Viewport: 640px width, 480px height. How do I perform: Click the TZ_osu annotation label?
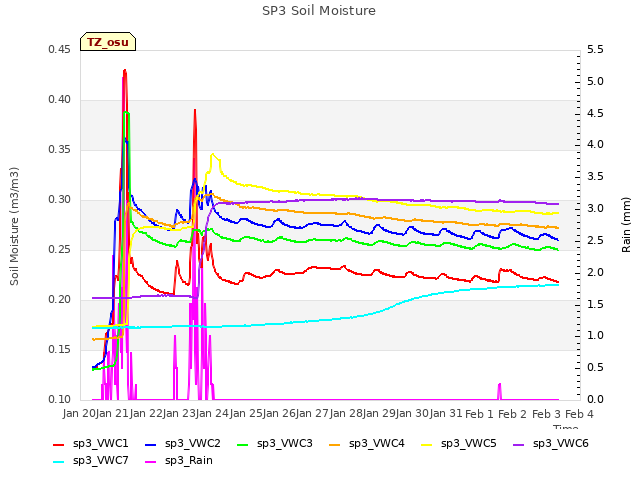click(108, 42)
